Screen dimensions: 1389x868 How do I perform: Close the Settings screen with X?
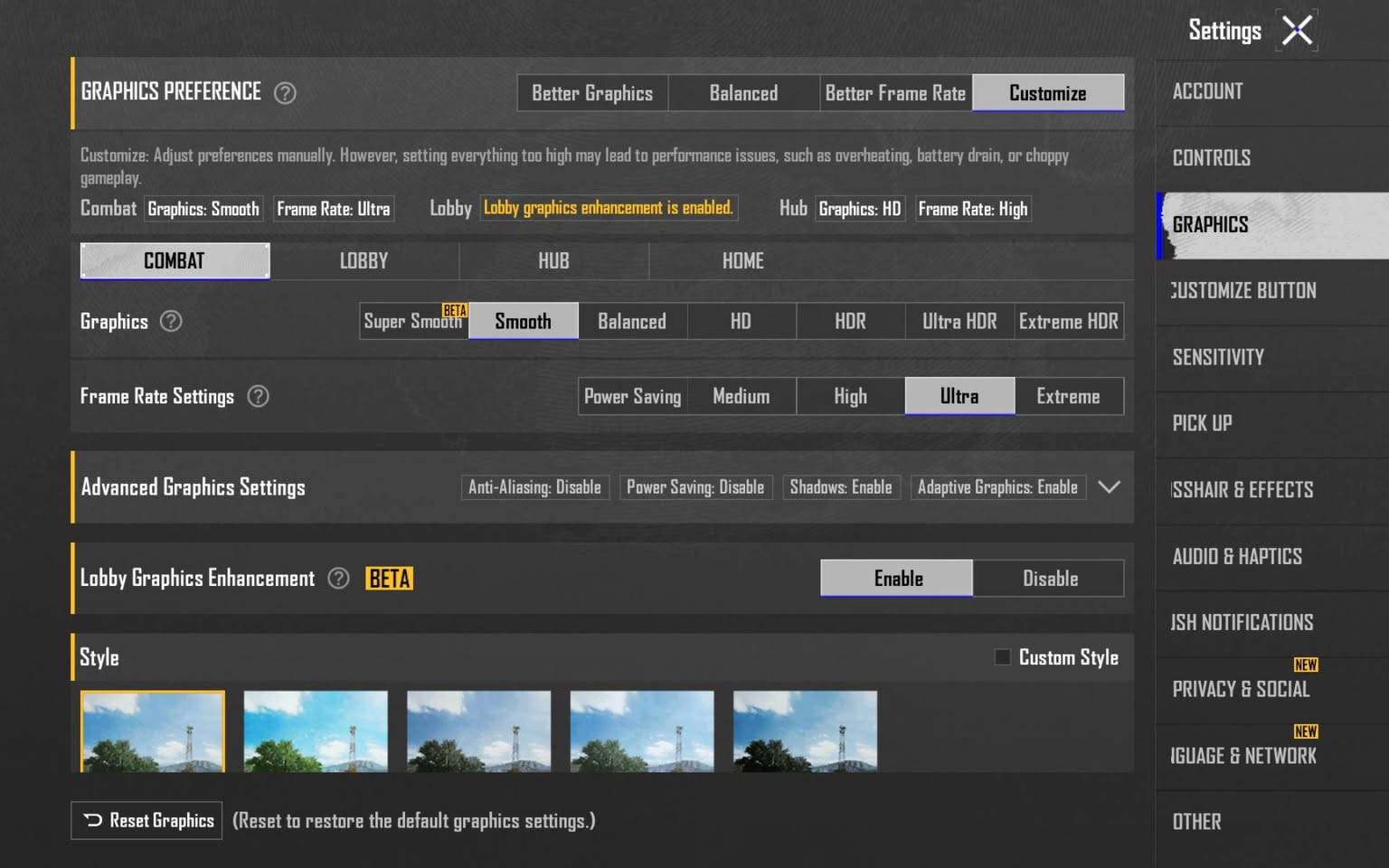[1297, 31]
